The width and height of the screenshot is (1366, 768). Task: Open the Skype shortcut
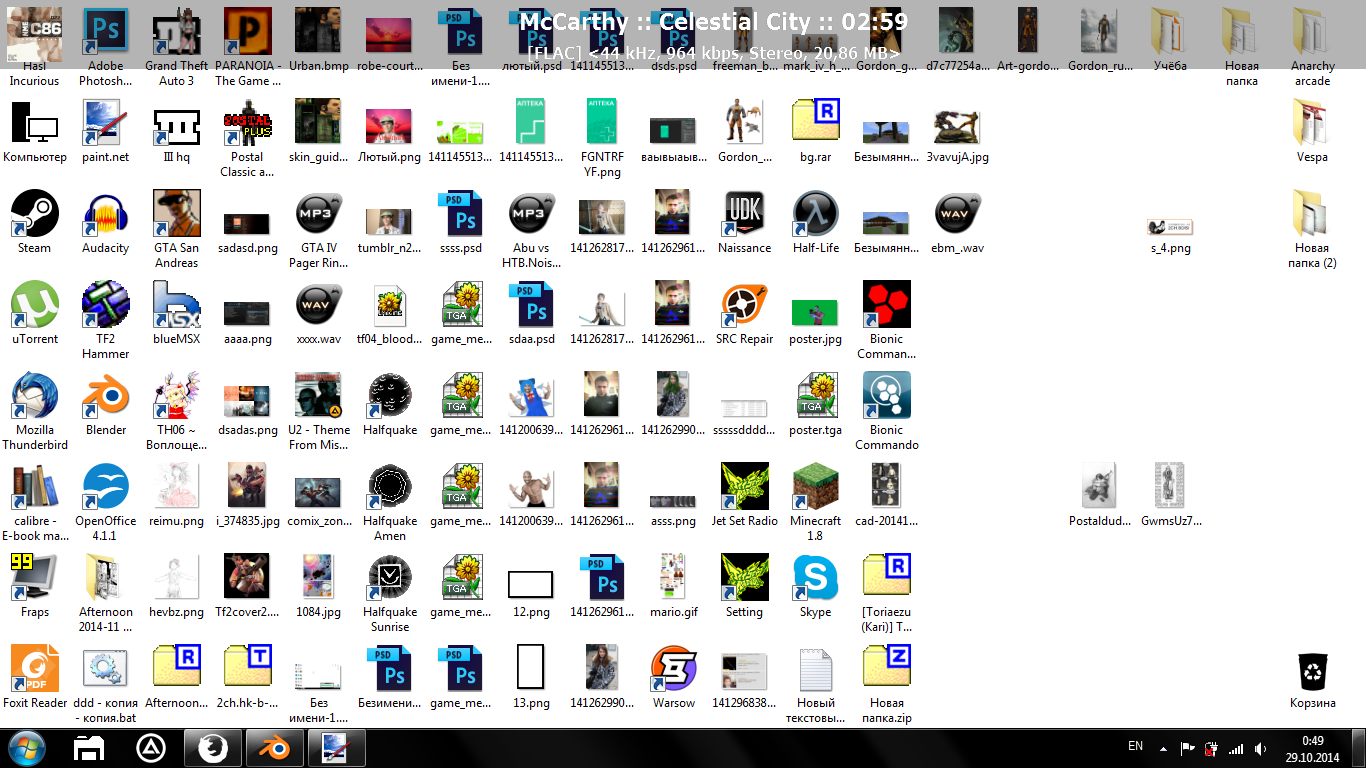click(815, 579)
